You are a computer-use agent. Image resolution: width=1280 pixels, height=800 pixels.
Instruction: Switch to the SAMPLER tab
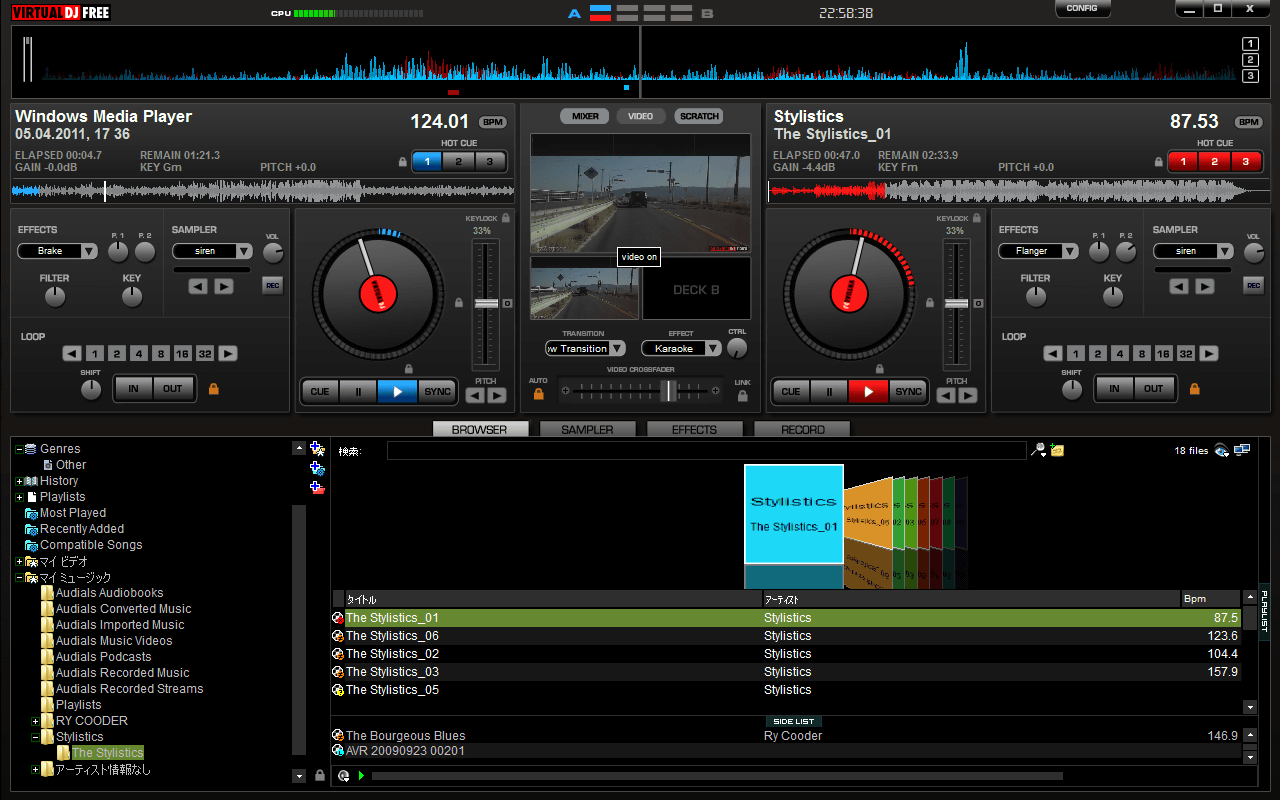[587, 429]
